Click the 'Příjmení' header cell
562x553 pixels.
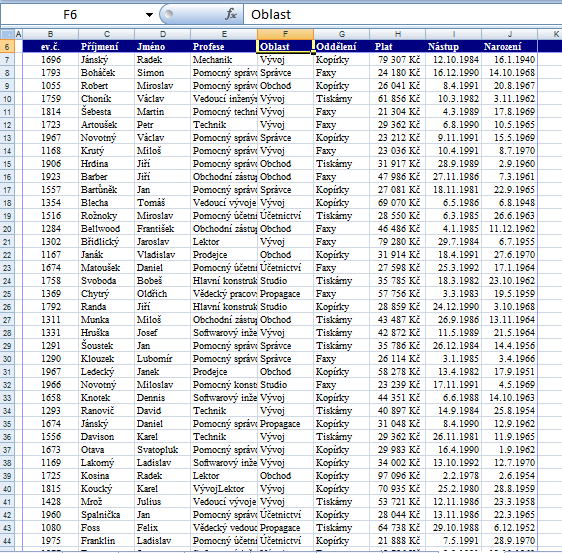coord(106,47)
